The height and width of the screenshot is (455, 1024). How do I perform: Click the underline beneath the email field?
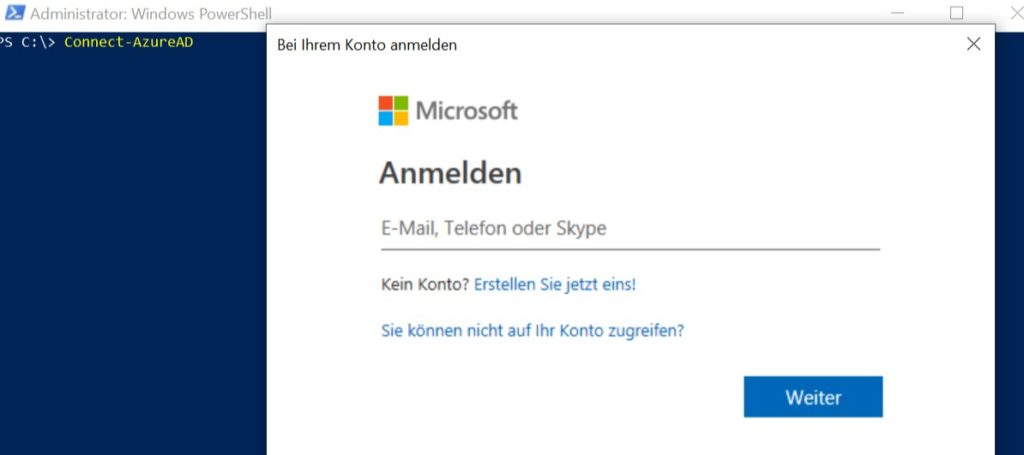tap(630, 249)
